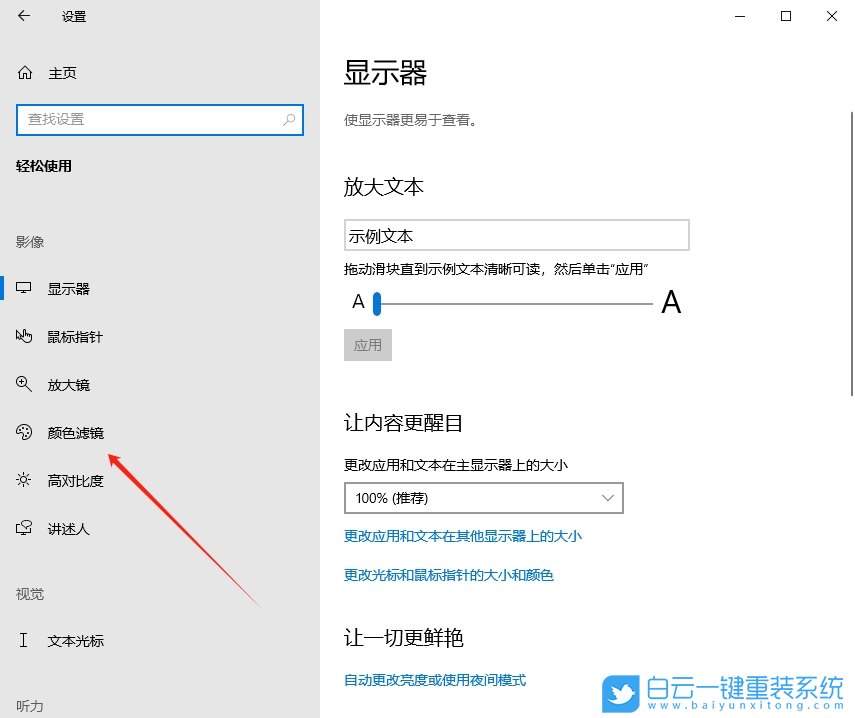Open Narrator via the 讲述人 icon
The height and width of the screenshot is (718, 855).
tap(22, 528)
